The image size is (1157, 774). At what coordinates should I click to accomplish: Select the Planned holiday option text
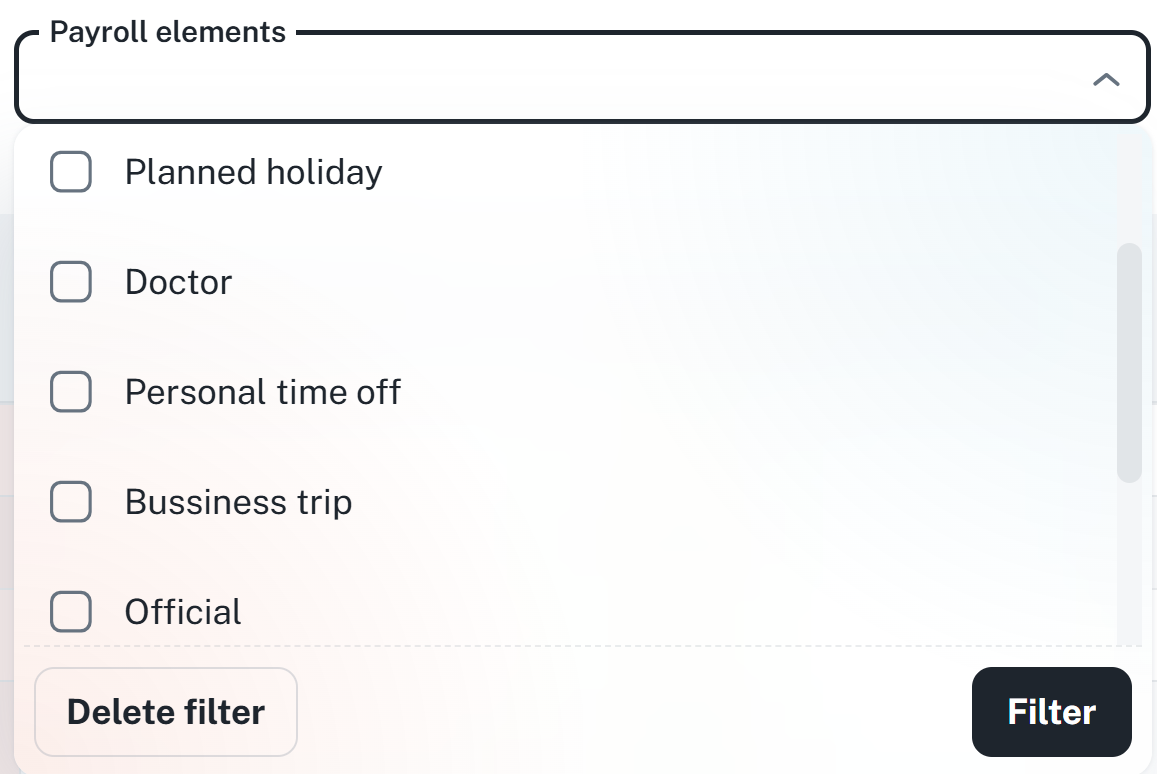click(x=253, y=172)
